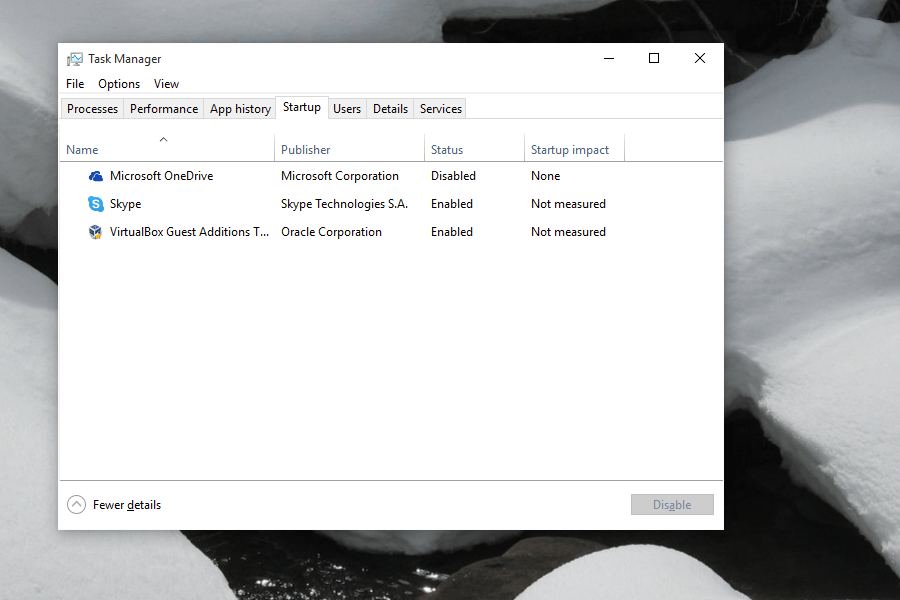Minimize the Task Manager window
900x600 pixels.
point(609,58)
